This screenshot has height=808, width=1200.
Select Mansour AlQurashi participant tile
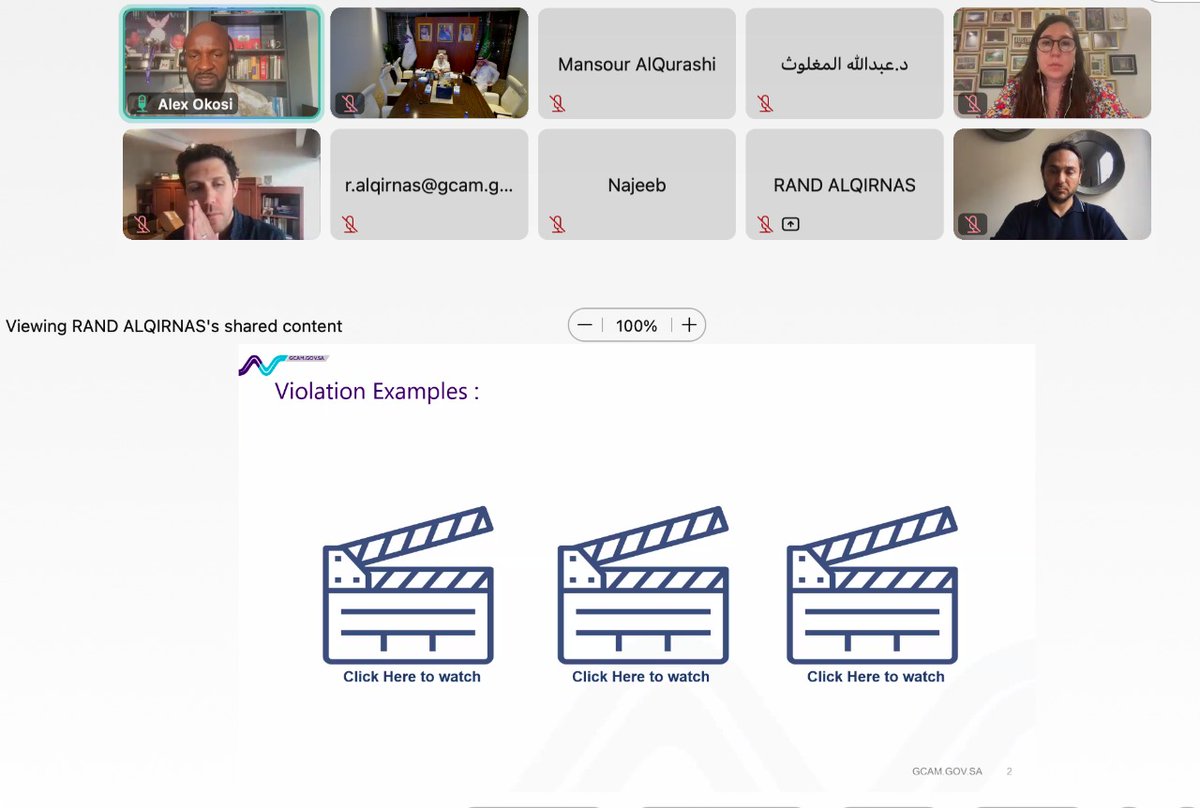[x=637, y=63]
